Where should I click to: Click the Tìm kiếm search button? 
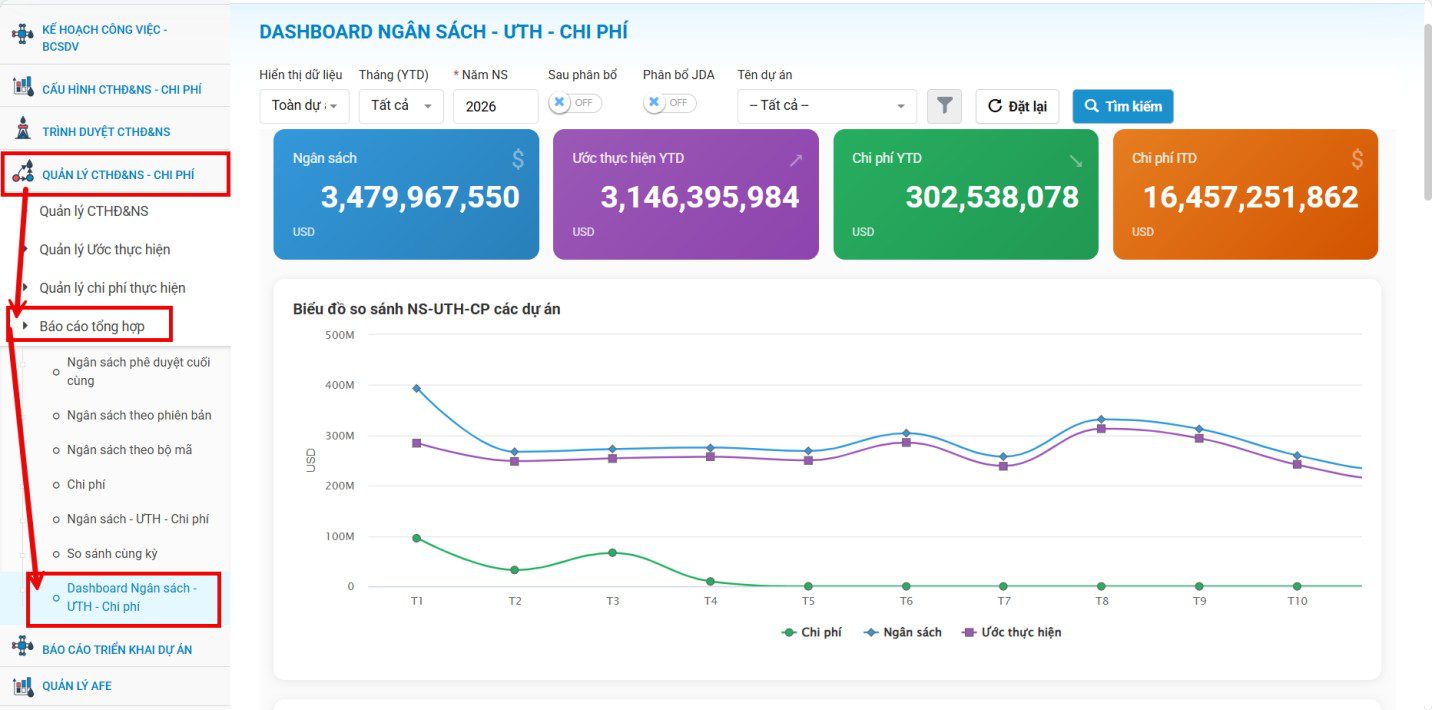tap(1123, 106)
